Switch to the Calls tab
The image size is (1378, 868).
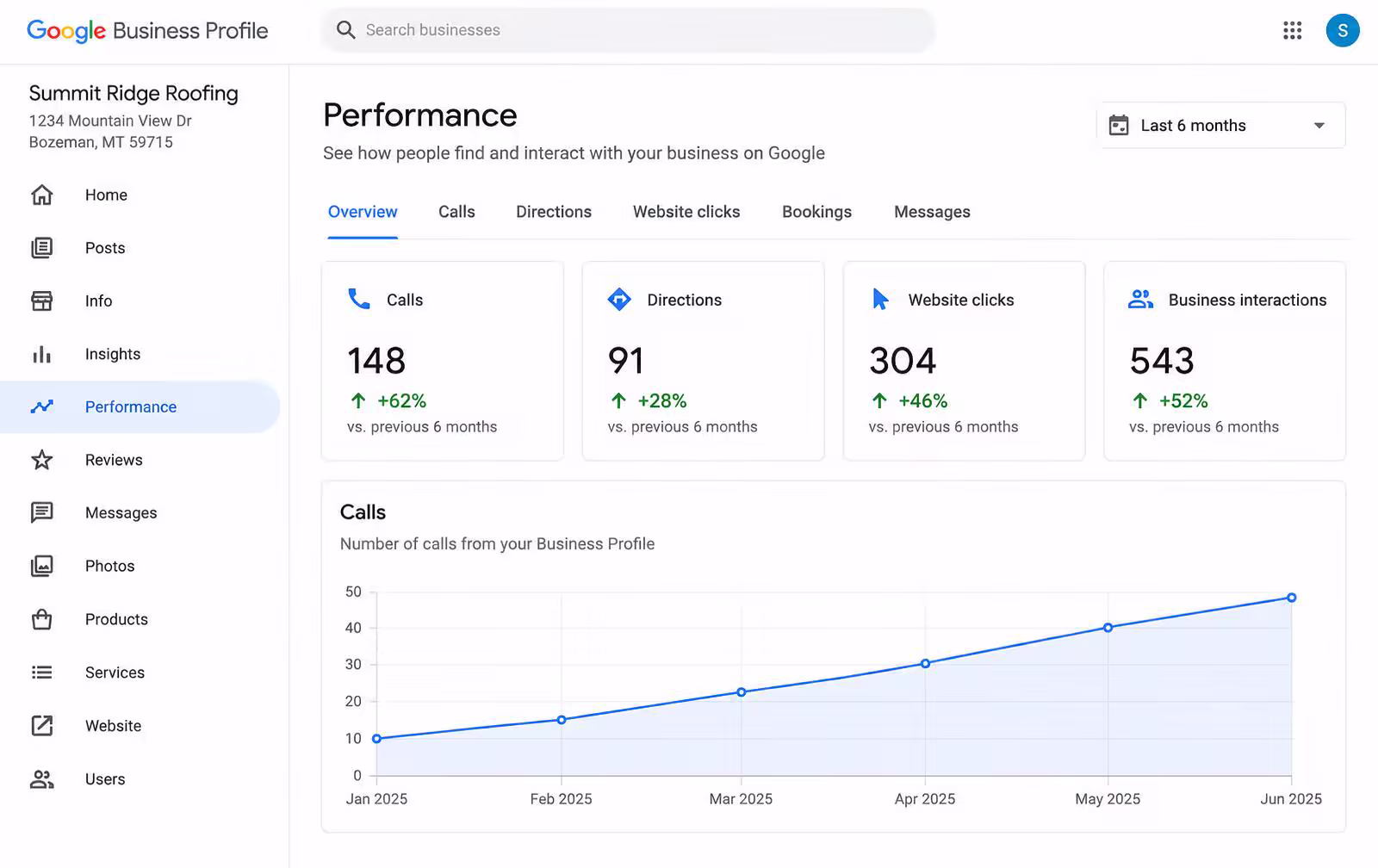(456, 212)
